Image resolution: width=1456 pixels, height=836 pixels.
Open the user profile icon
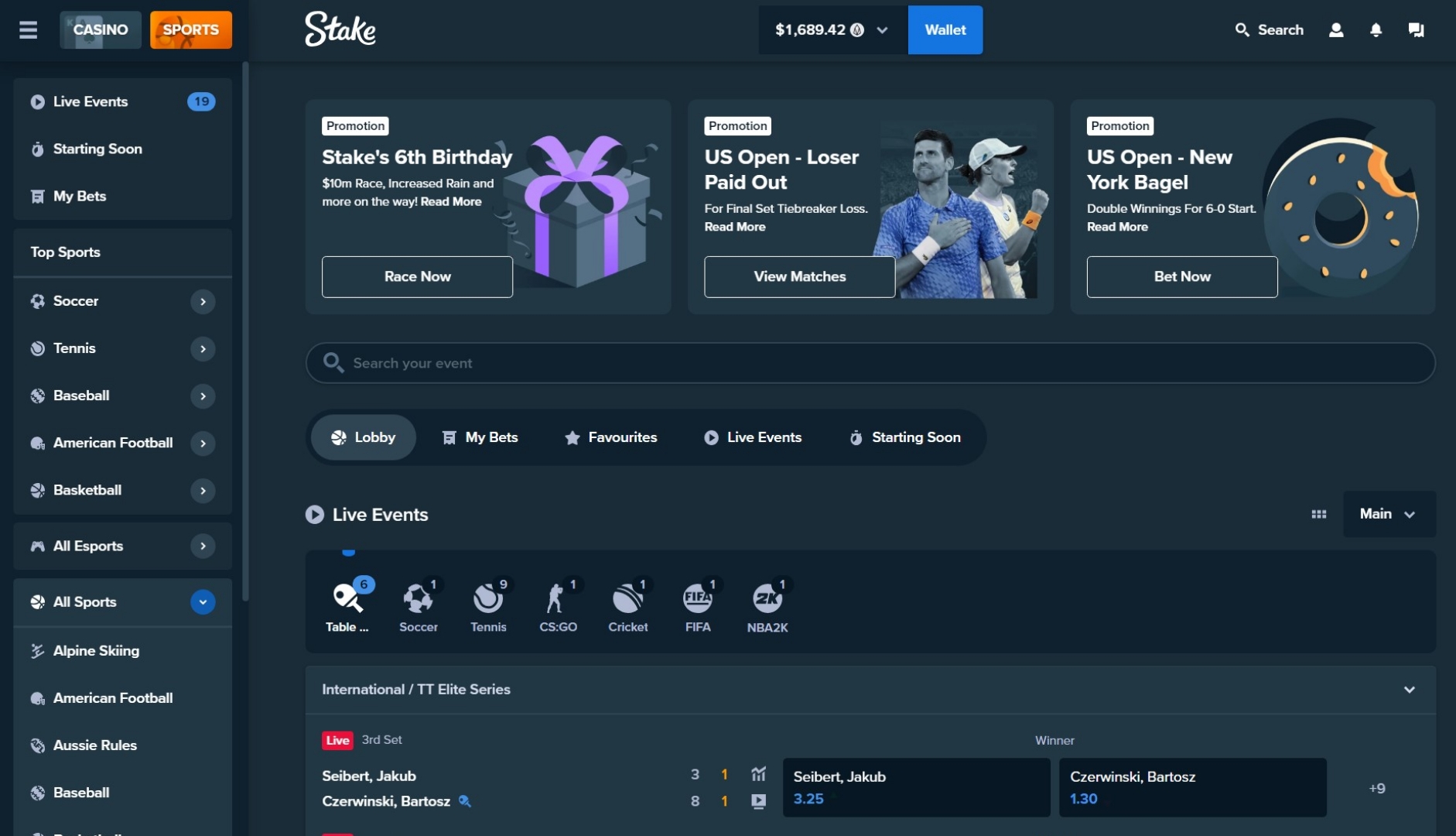tap(1336, 30)
